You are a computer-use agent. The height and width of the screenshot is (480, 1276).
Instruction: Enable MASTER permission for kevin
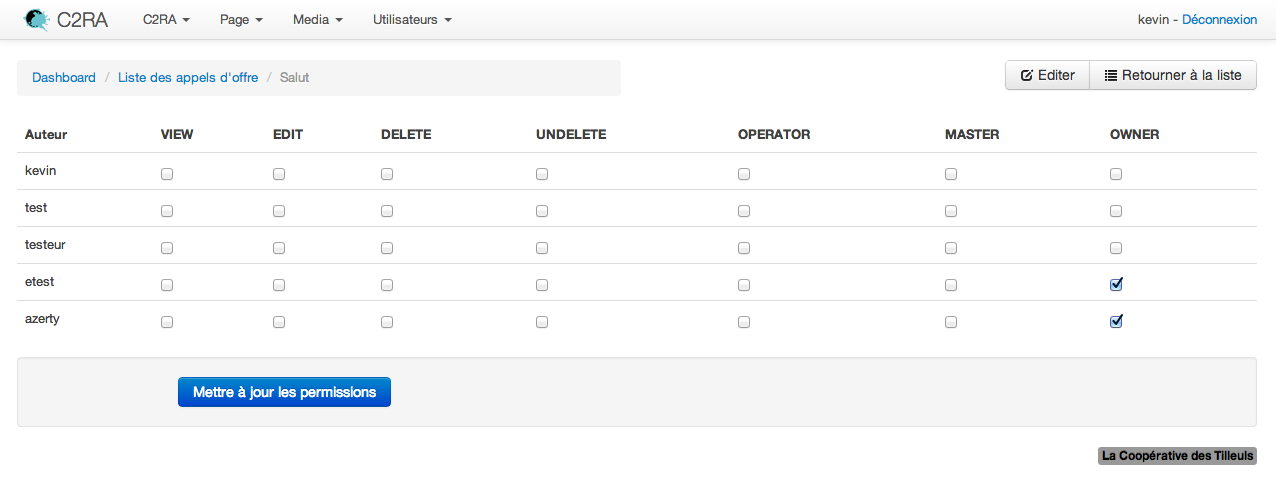coord(951,174)
